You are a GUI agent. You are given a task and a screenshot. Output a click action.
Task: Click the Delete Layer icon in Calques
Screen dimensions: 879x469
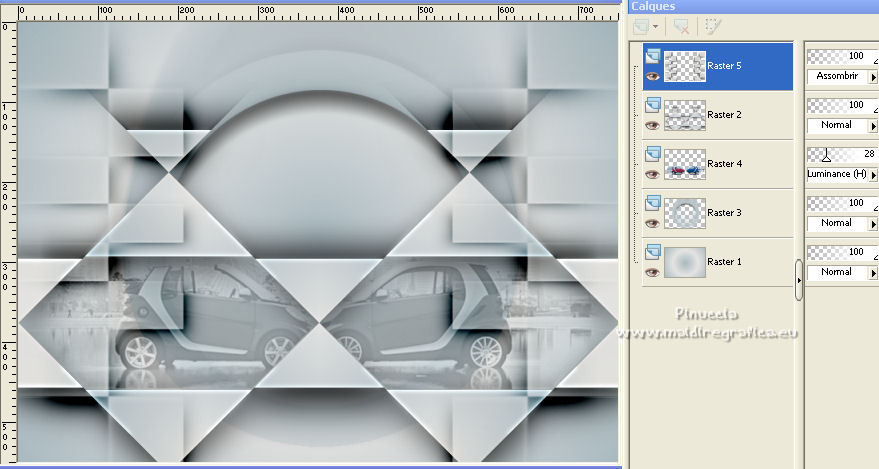click(682, 26)
